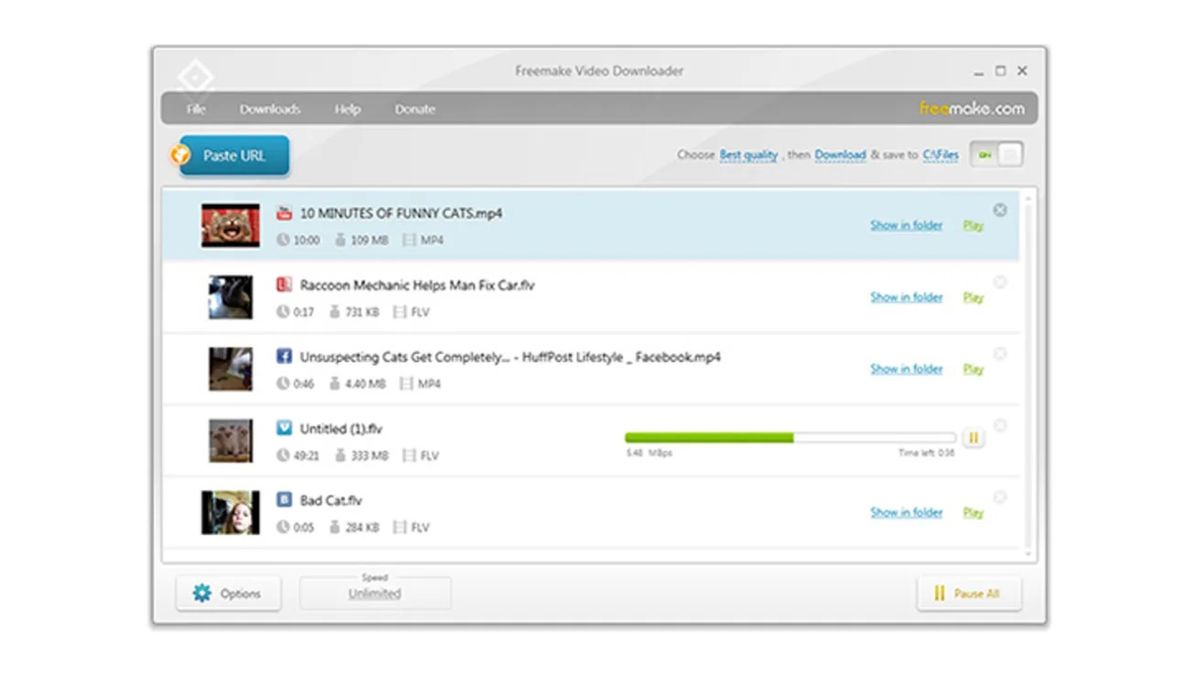The width and height of the screenshot is (1200, 675).
Task: Choose the Best quality setting
Action: click(x=748, y=155)
